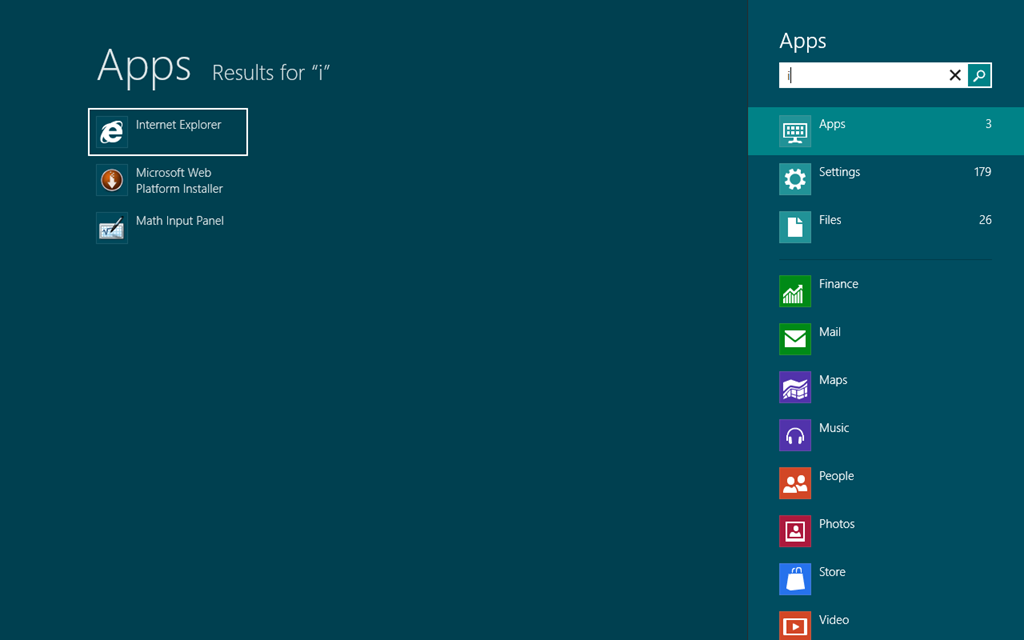Select the Music headphones icon
This screenshot has height=640, width=1024.
point(795,435)
